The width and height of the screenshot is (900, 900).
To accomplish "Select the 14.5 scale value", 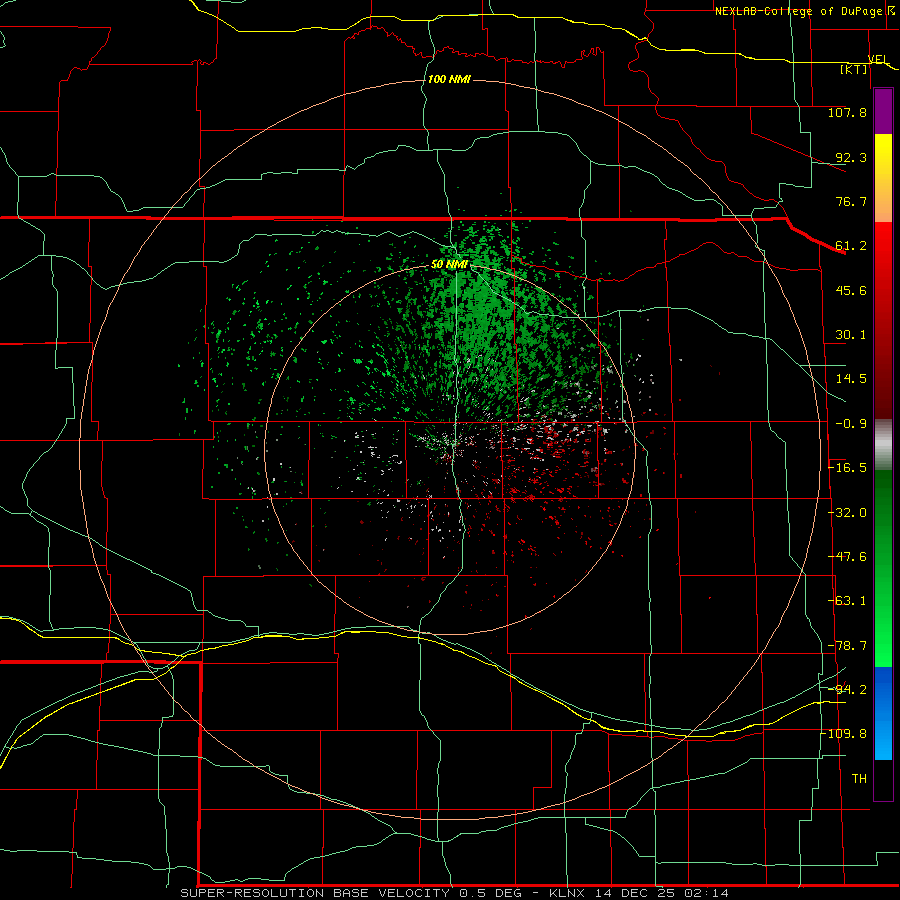I will pyautogui.click(x=851, y=379).
